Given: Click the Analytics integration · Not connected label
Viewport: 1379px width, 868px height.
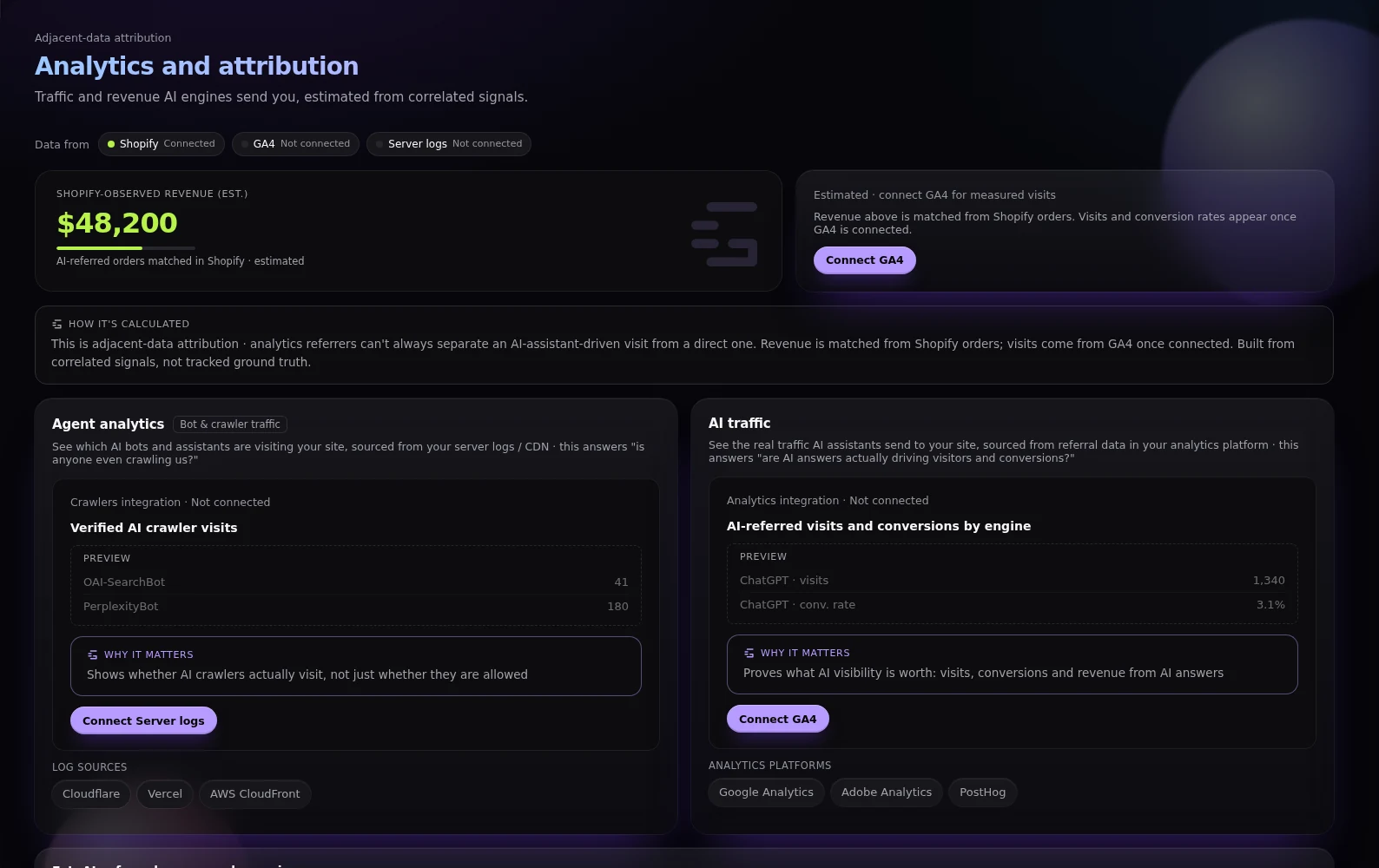Looking at the screenshot, I should 828,501.
